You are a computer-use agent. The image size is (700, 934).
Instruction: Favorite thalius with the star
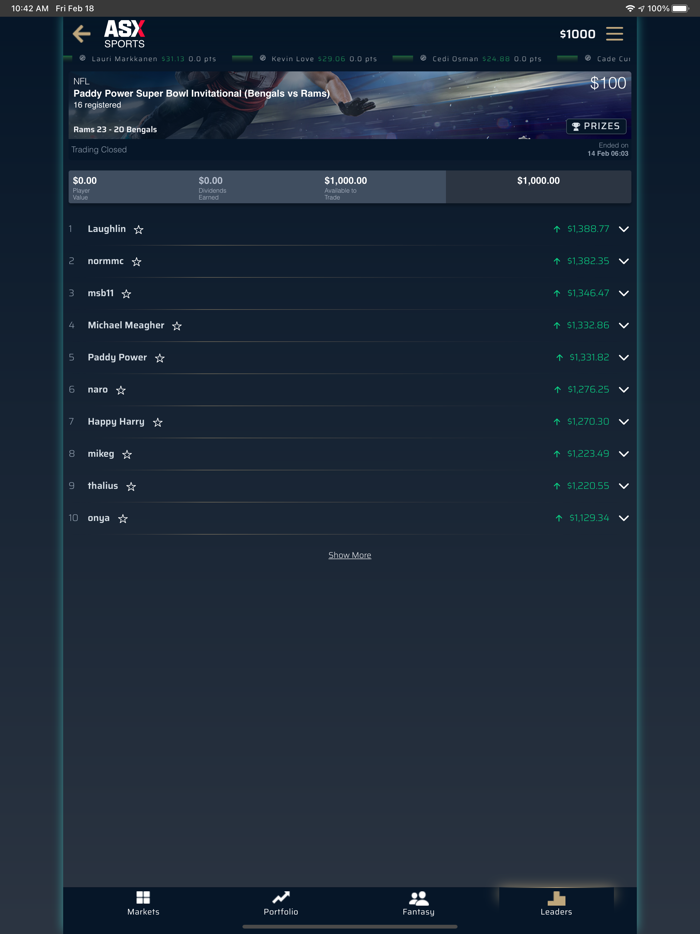(131, 487)
